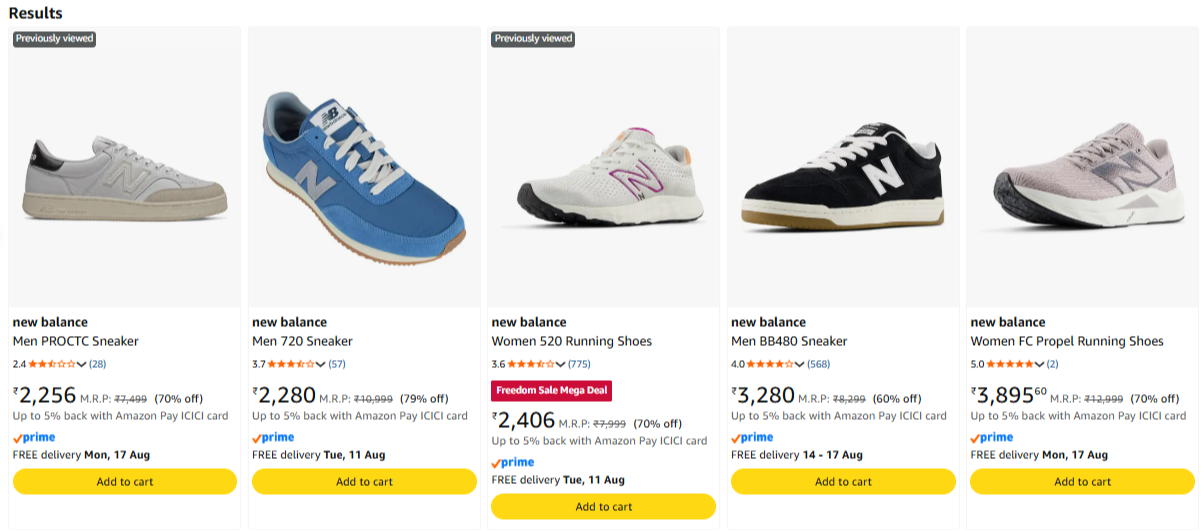Expand rating breakdown chevron for Men 720 Sneaker
The height and width of the screenshot is (531, 1204).
(321, 364)
